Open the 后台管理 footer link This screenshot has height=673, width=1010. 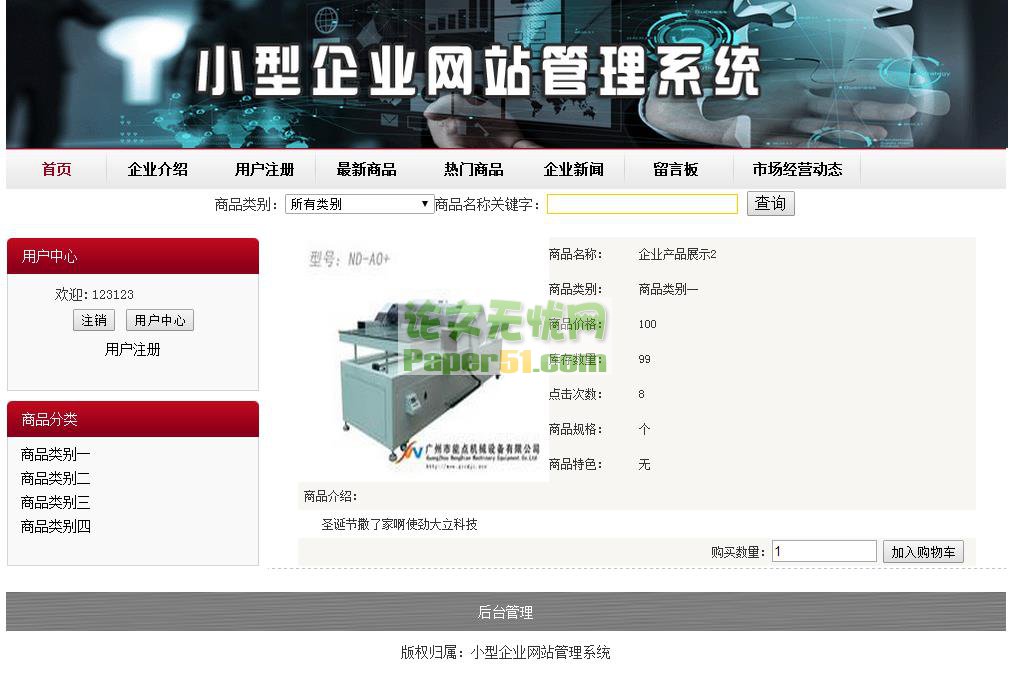[x=506, y=612]
